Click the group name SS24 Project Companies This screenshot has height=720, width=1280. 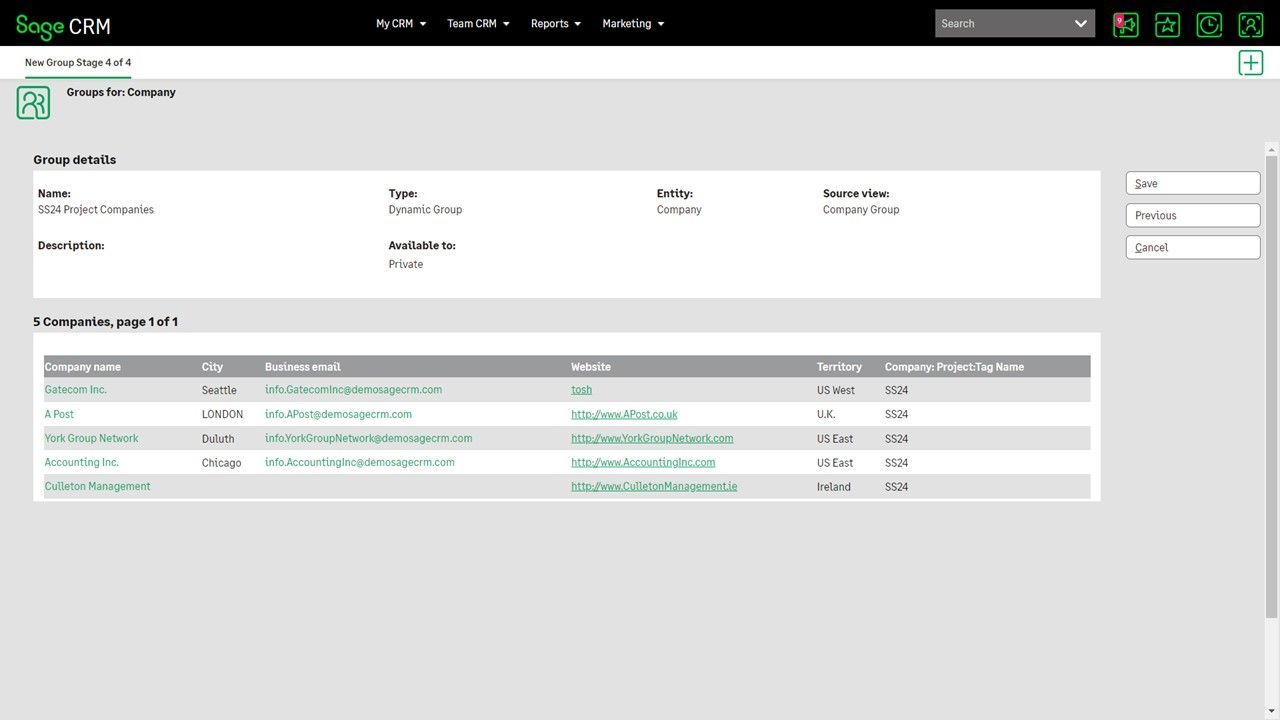96,210
